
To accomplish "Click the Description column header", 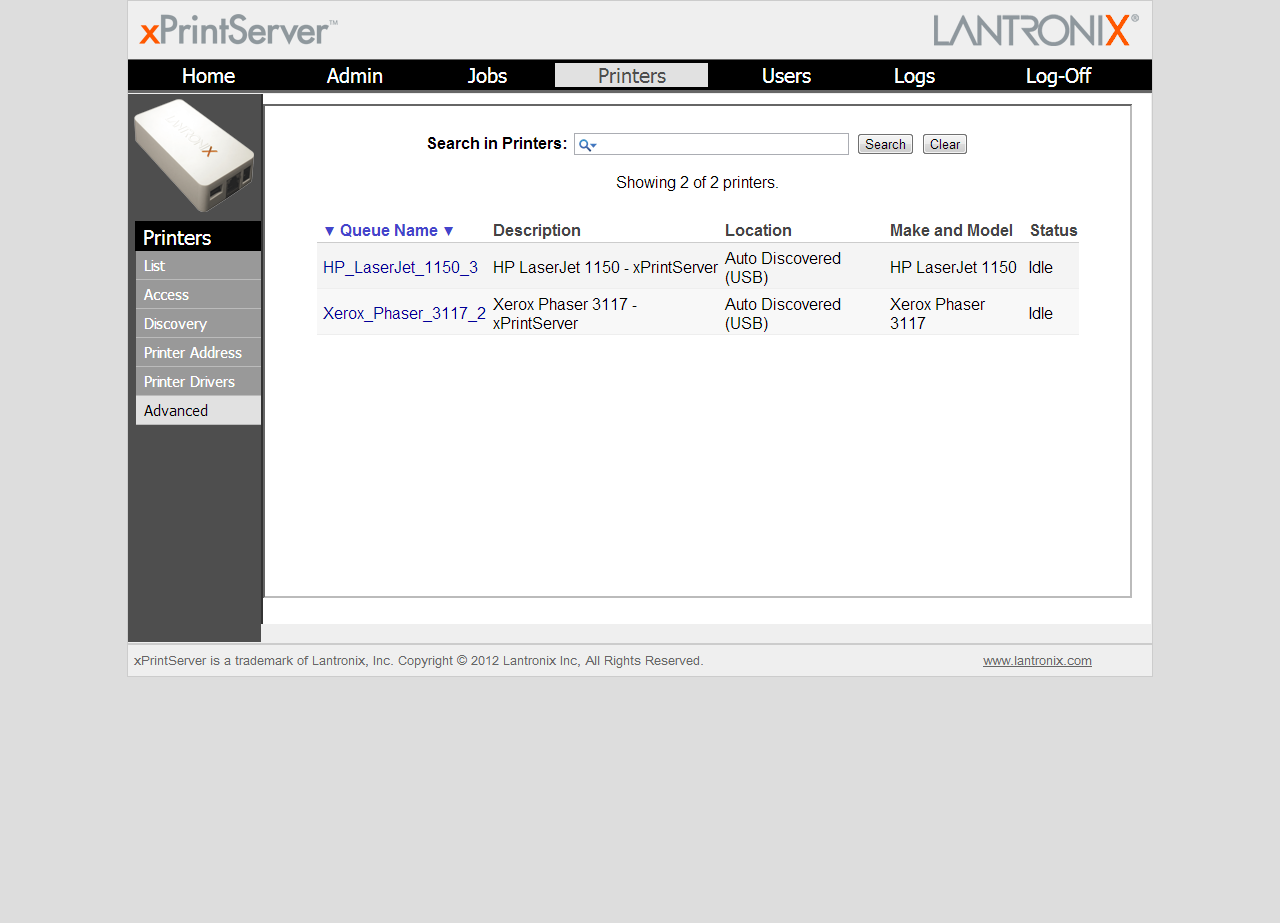I will click(x=537, y=231).
